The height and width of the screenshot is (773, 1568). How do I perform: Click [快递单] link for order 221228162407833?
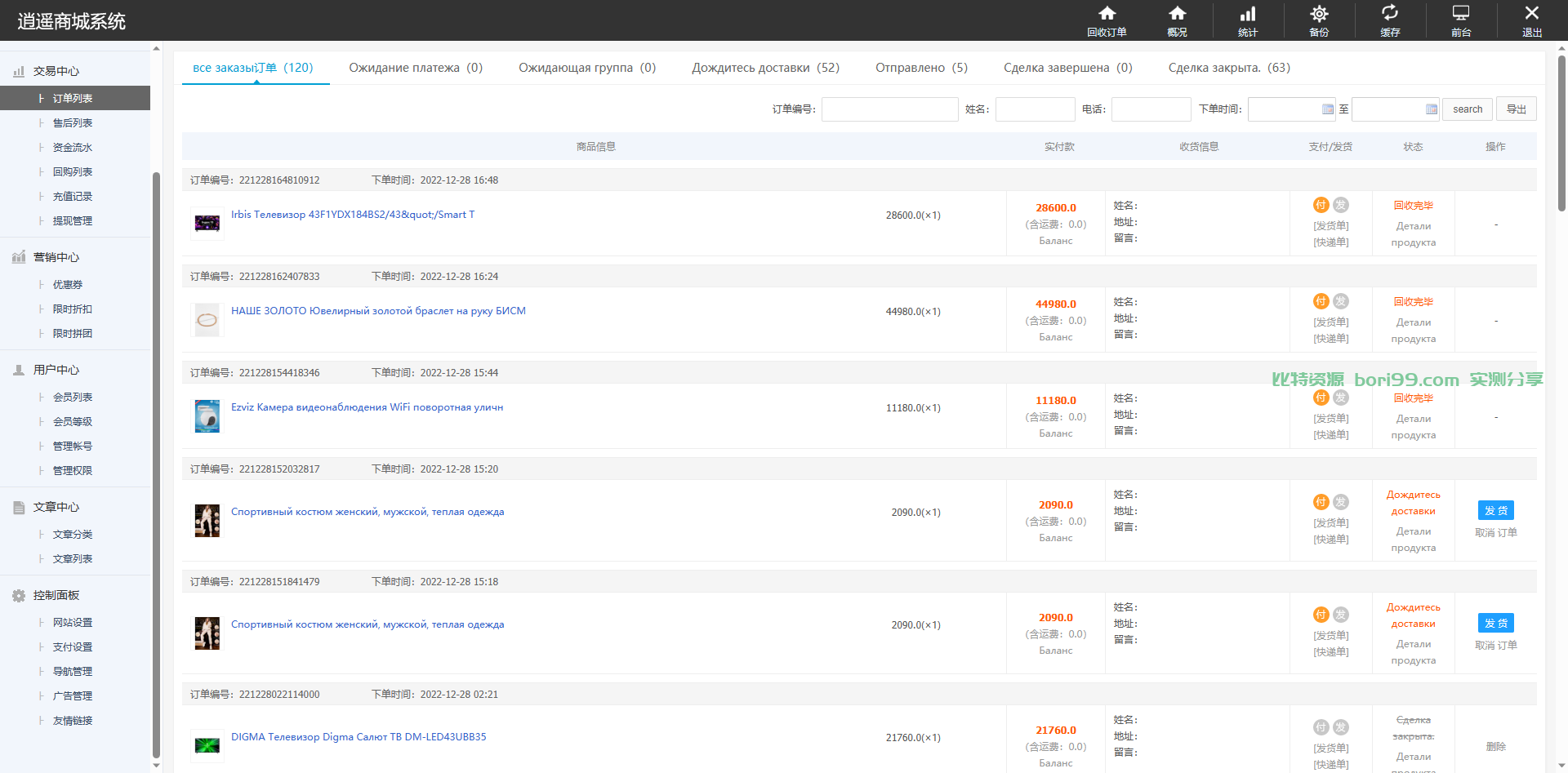click(1331, 339)
